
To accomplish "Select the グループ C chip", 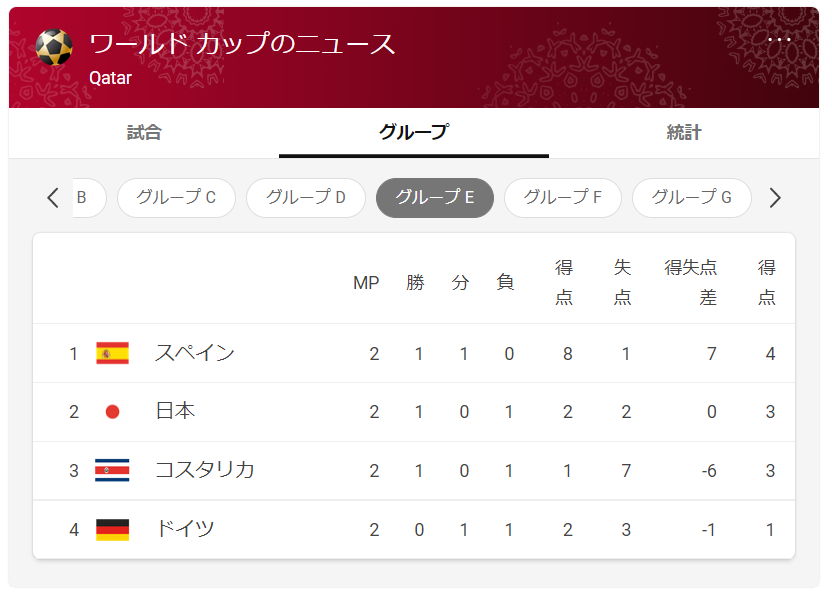I will pyautogui.click(x=176, y=198).
